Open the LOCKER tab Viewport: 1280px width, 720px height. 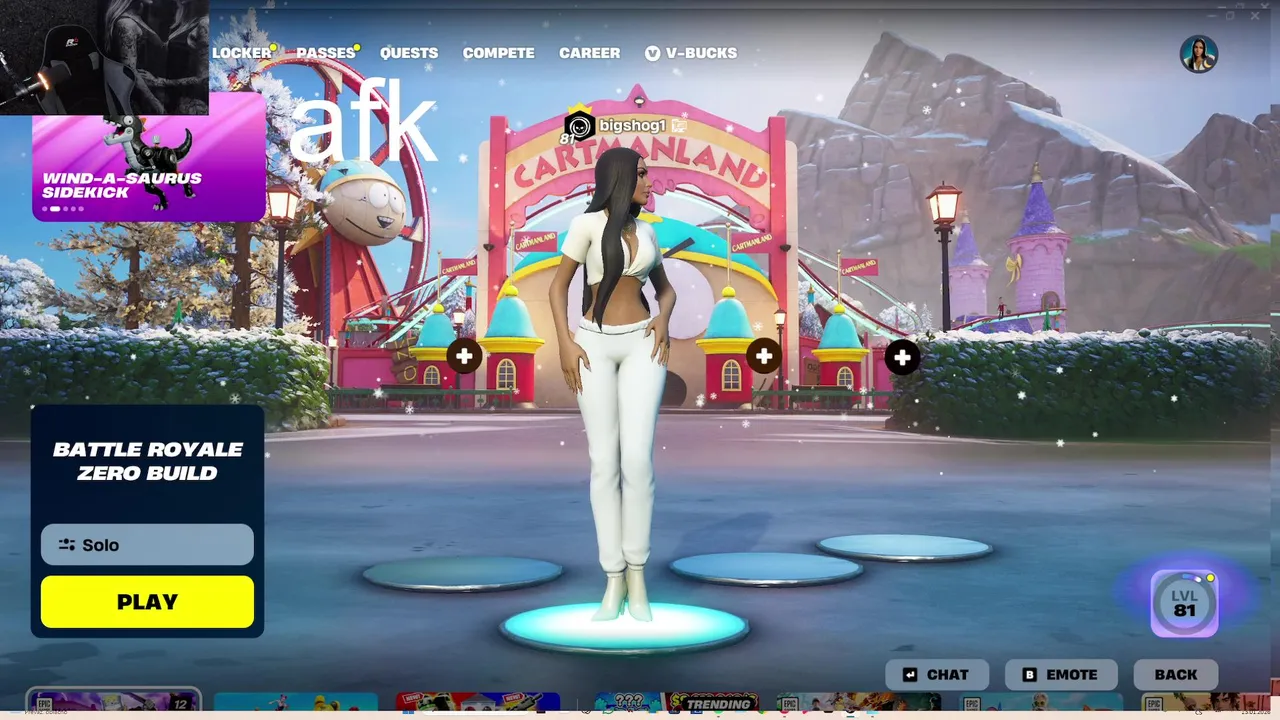(x=242, y=53)
